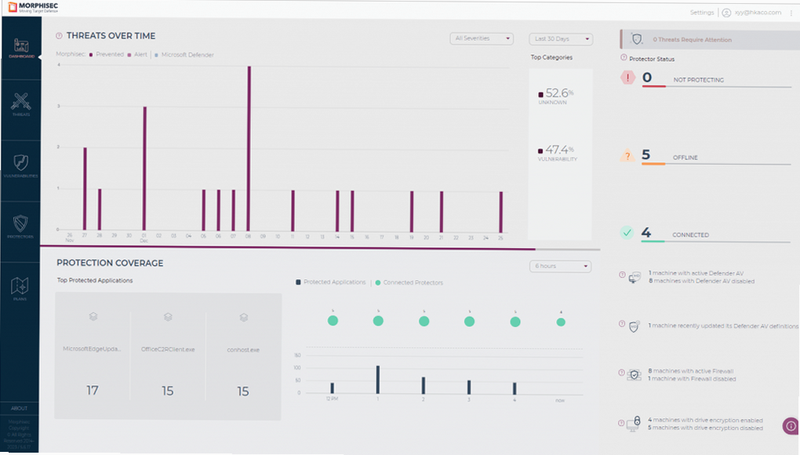Open the 0 Not Protecting status
This screenshot has width=800, height=455.
tap(706, 78)
